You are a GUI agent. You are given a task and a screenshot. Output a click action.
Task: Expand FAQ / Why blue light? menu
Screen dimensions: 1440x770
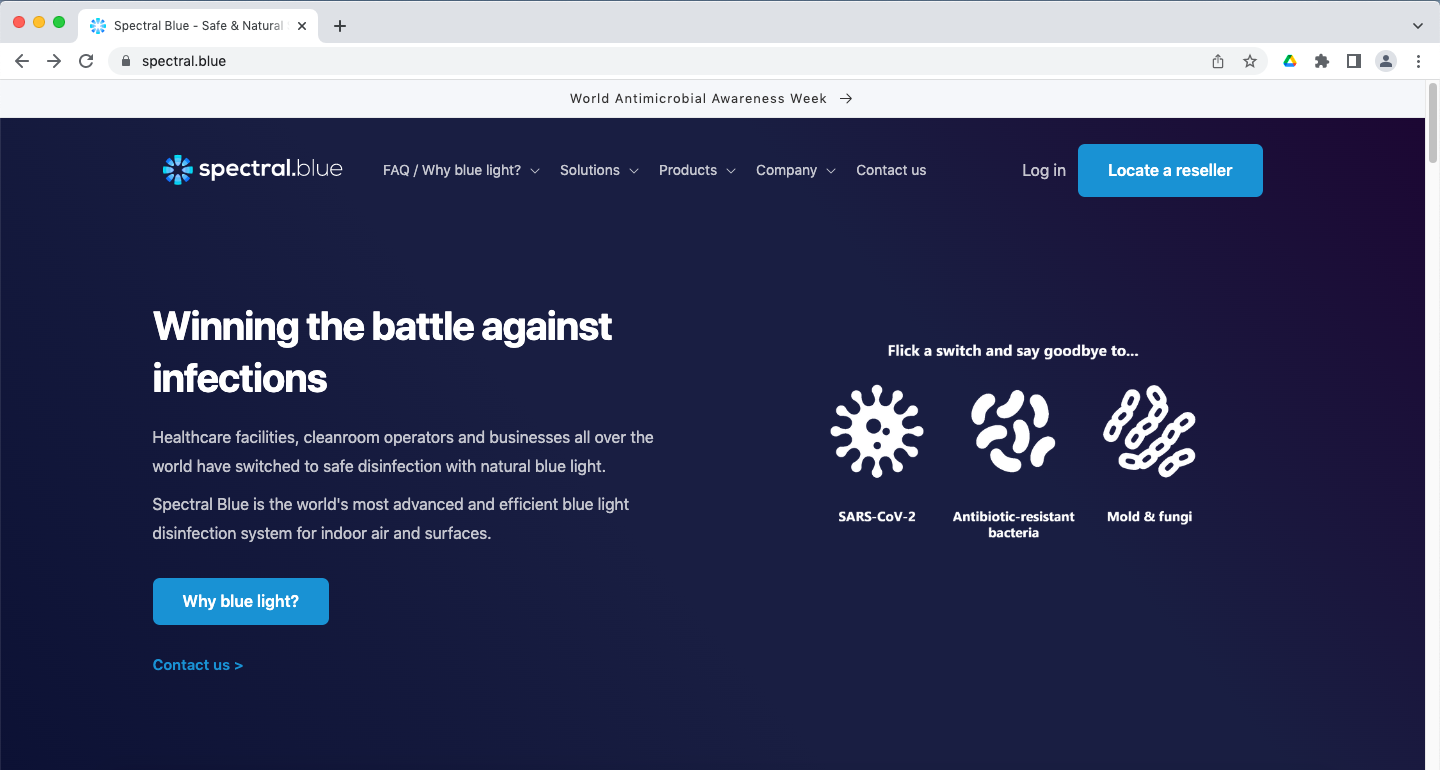tap(461, 170)
